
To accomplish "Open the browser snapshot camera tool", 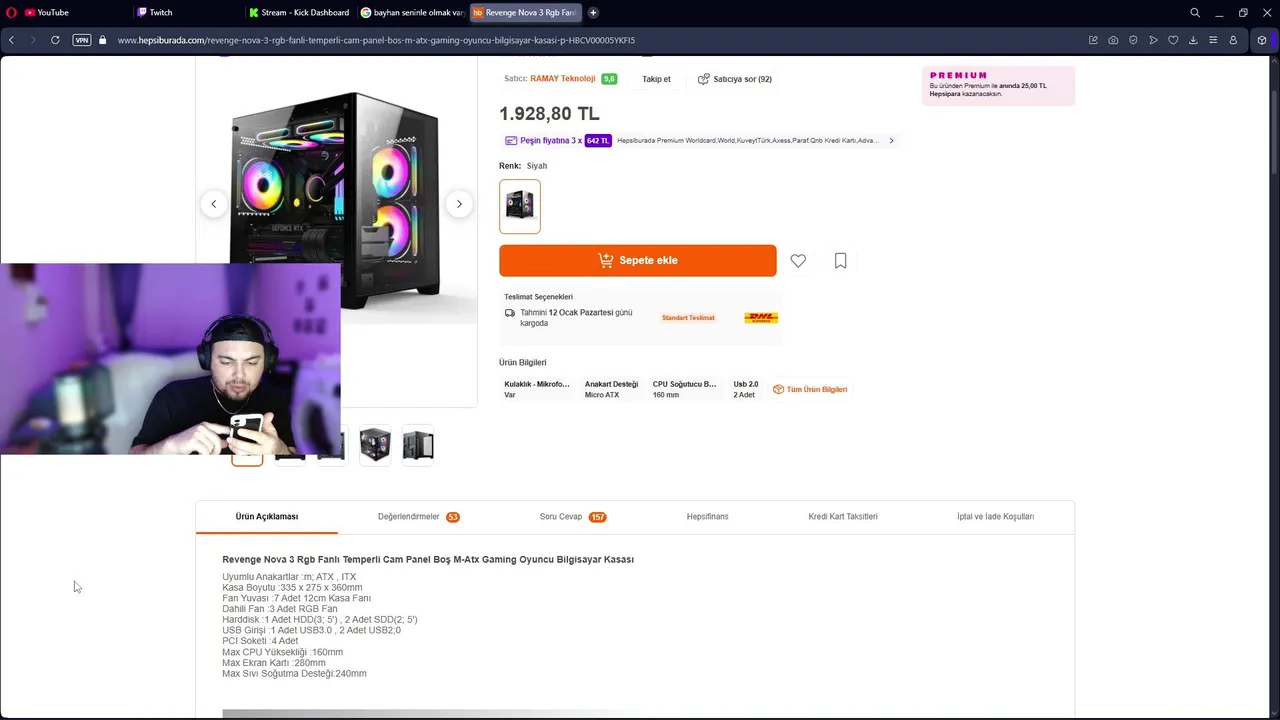I will (x=1113, y=40).
